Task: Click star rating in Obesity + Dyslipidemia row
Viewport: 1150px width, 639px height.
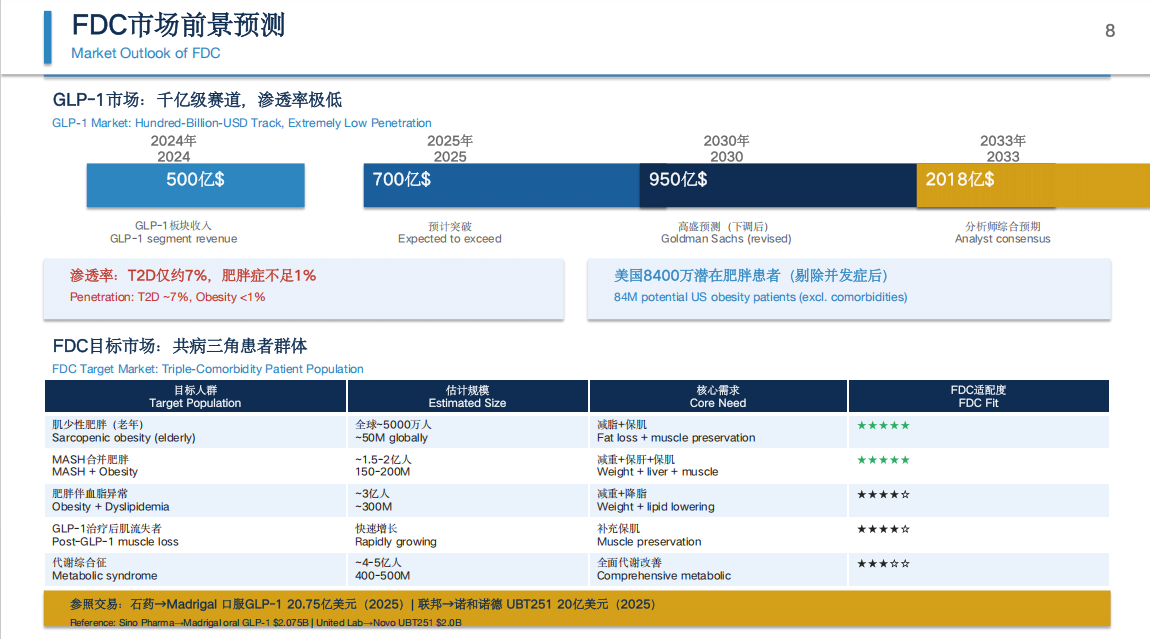Action: click(884, 494)
